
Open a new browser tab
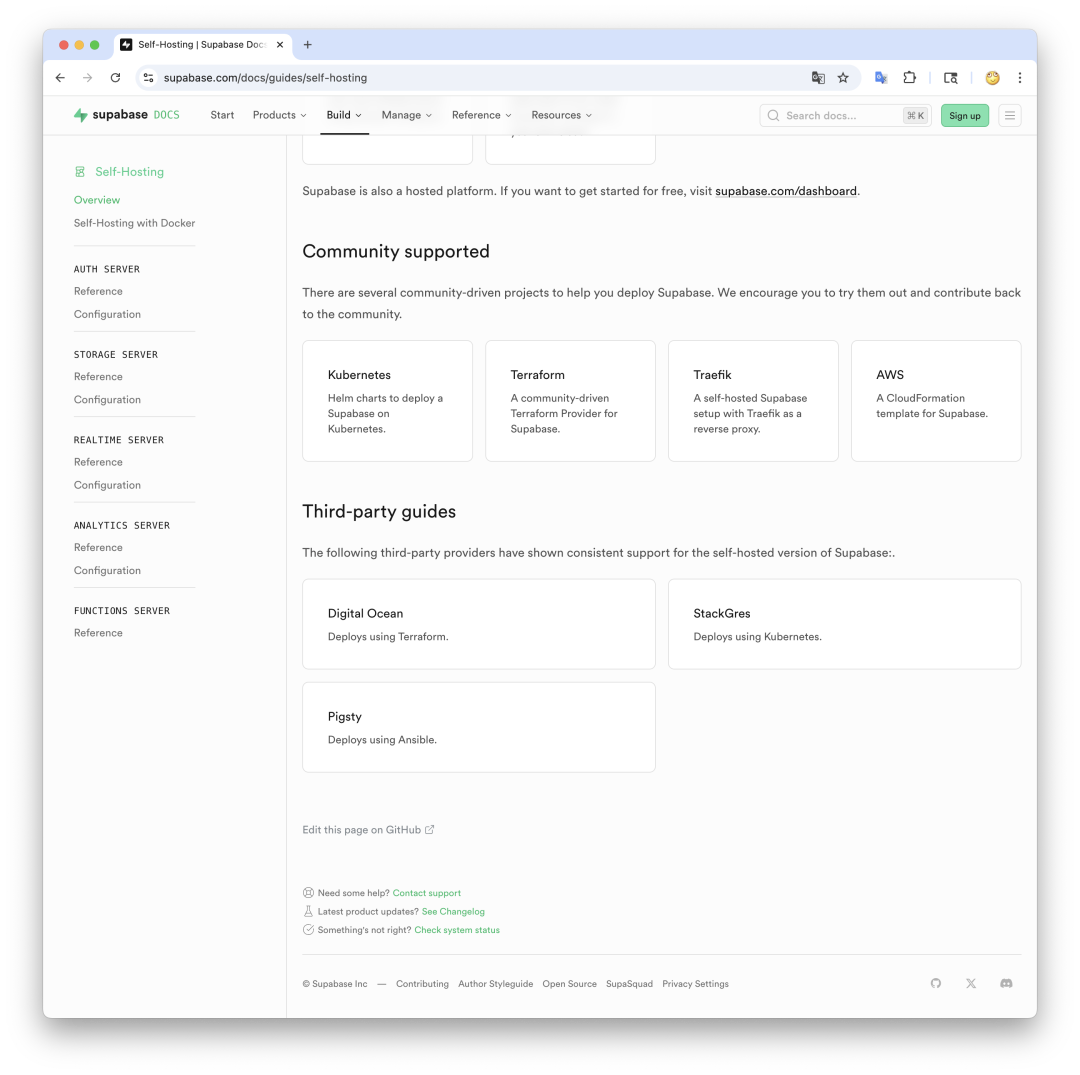(x=308, y=45)
